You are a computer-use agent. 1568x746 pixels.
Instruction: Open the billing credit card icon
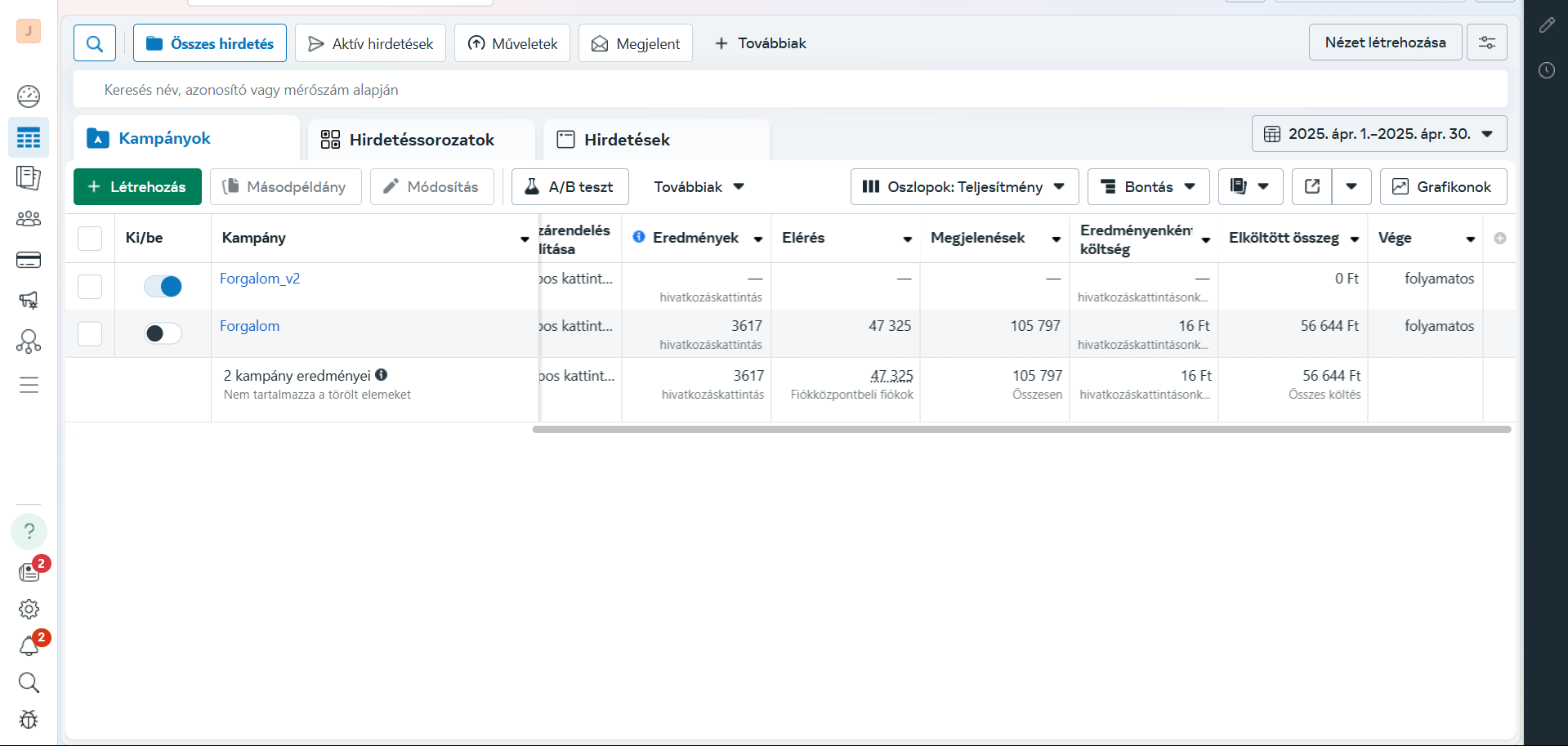tap(29, 260)
